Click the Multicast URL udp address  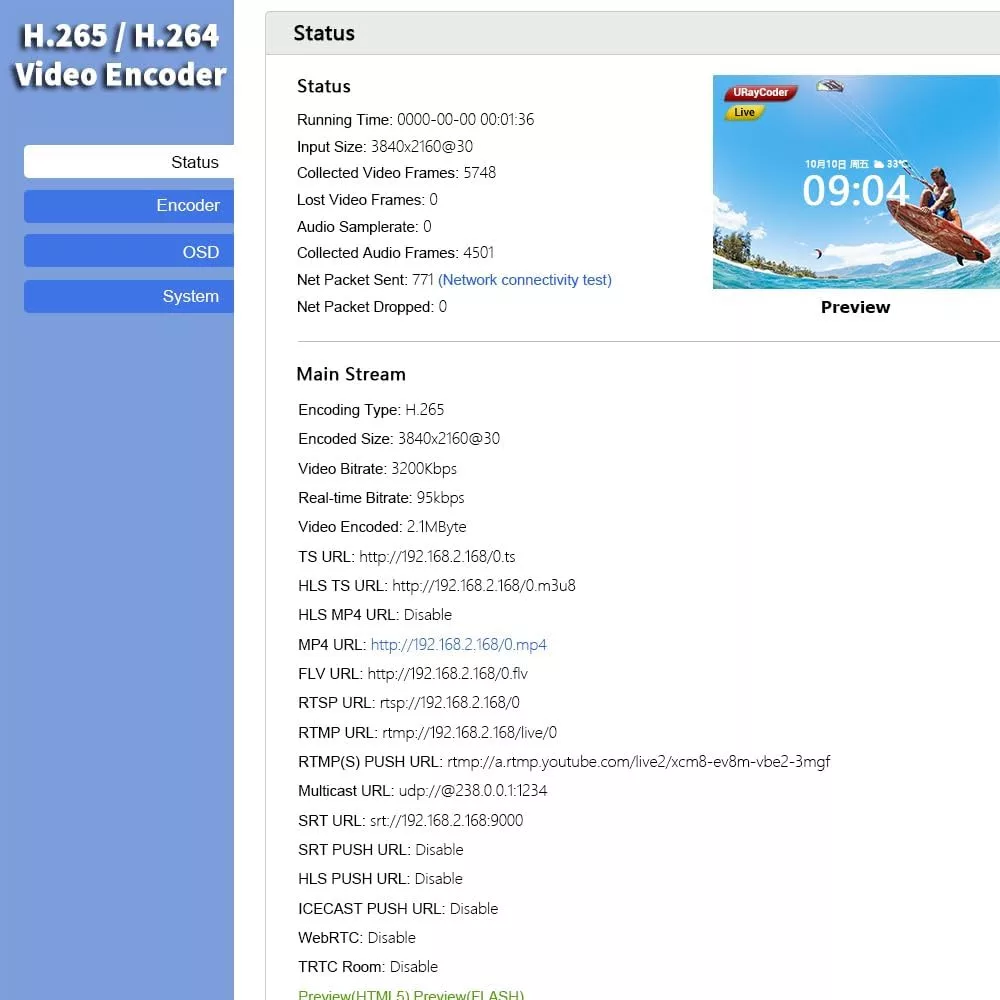coord(473,791)
